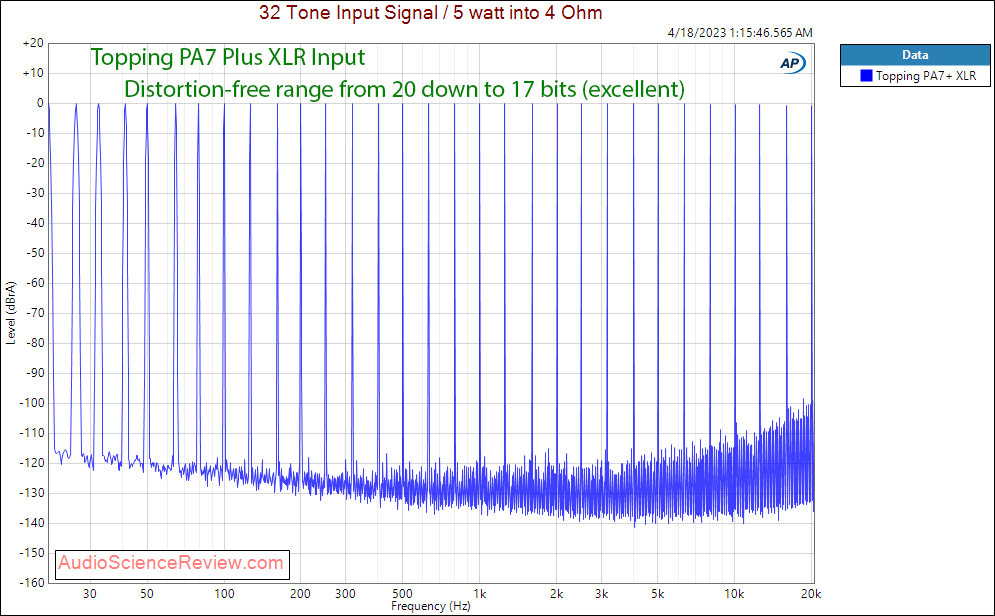This screenshot has width=995, height=616.
Task: Click the "0" level axis label
Action: tap(40, 103)
